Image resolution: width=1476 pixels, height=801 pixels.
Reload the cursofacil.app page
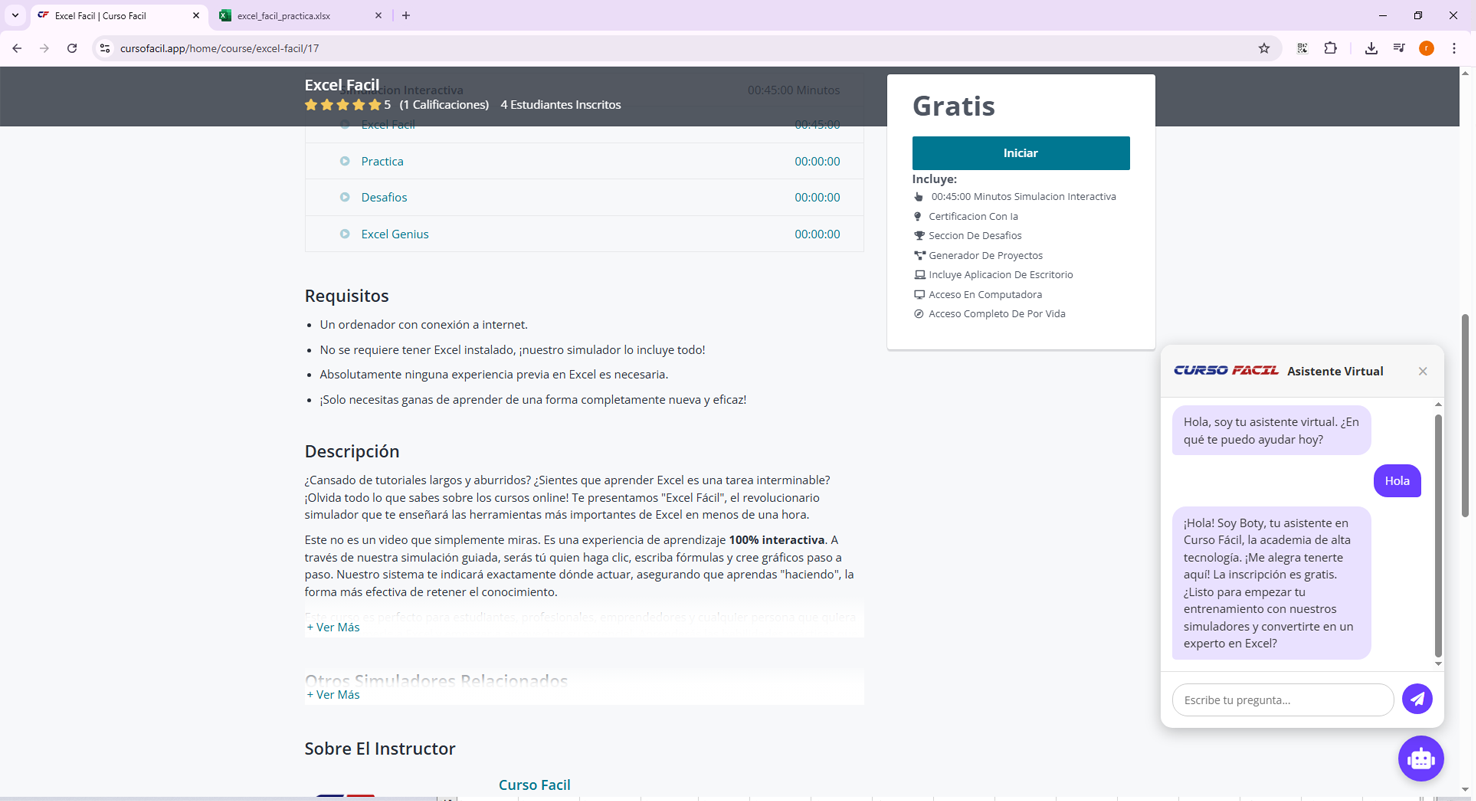coord(72,48)
